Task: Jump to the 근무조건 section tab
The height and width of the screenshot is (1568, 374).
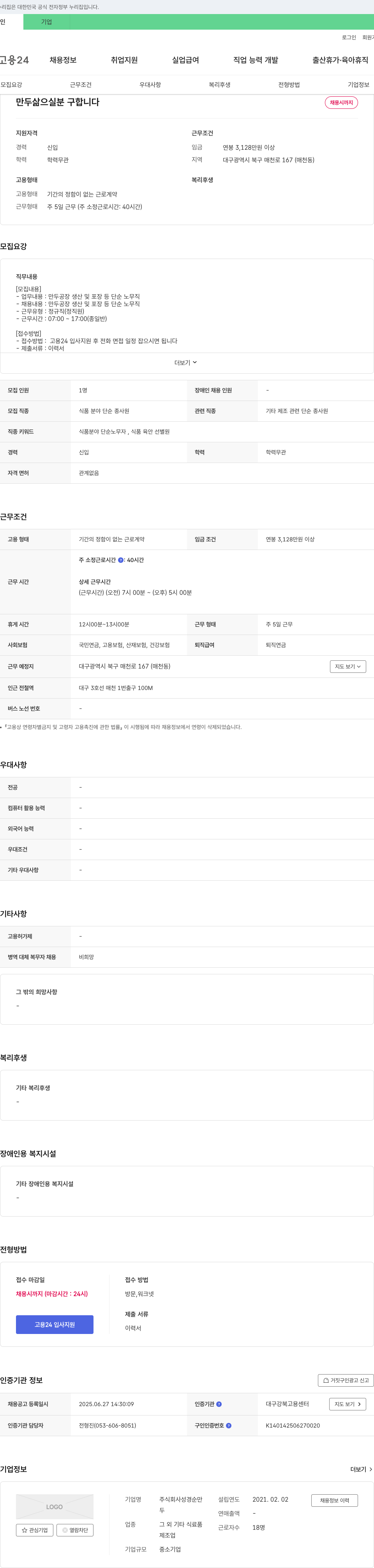Action: [x=80, y=85]
